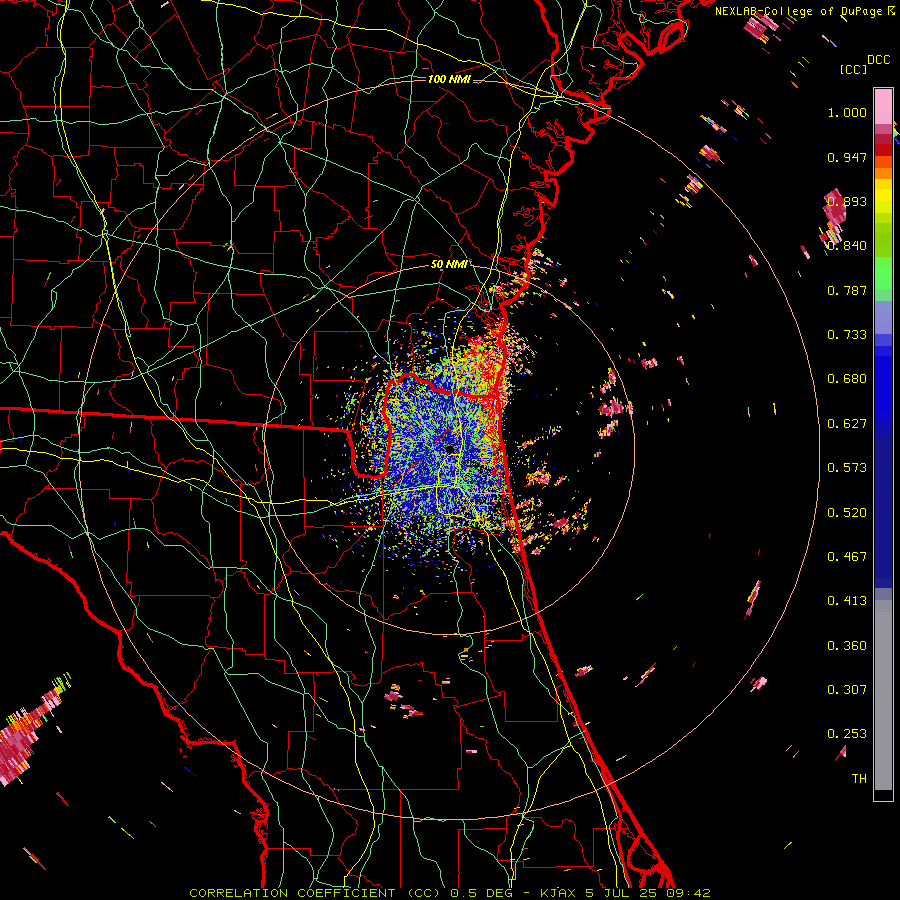Click the "5 JUL 25 09:42" timestamp
900x900 pixels.
pyautogui.click(x=647, y=893)
